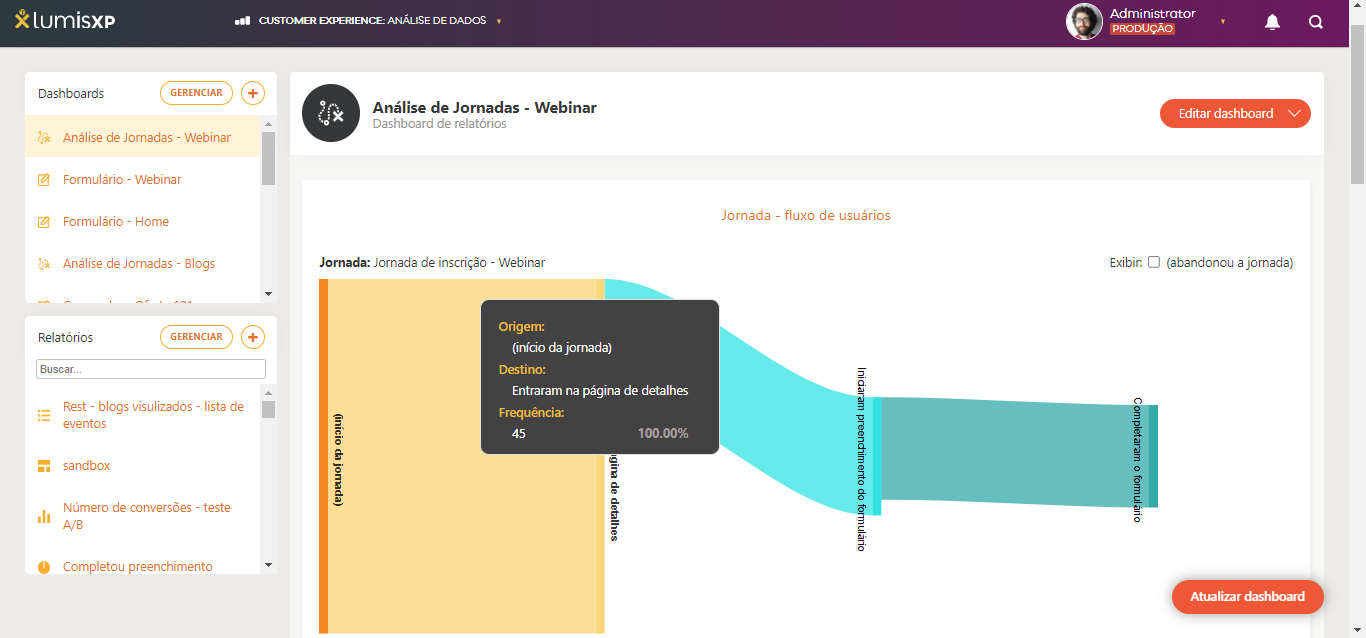Click list icon beside Rest - blogs visulizados

point(44,415)
